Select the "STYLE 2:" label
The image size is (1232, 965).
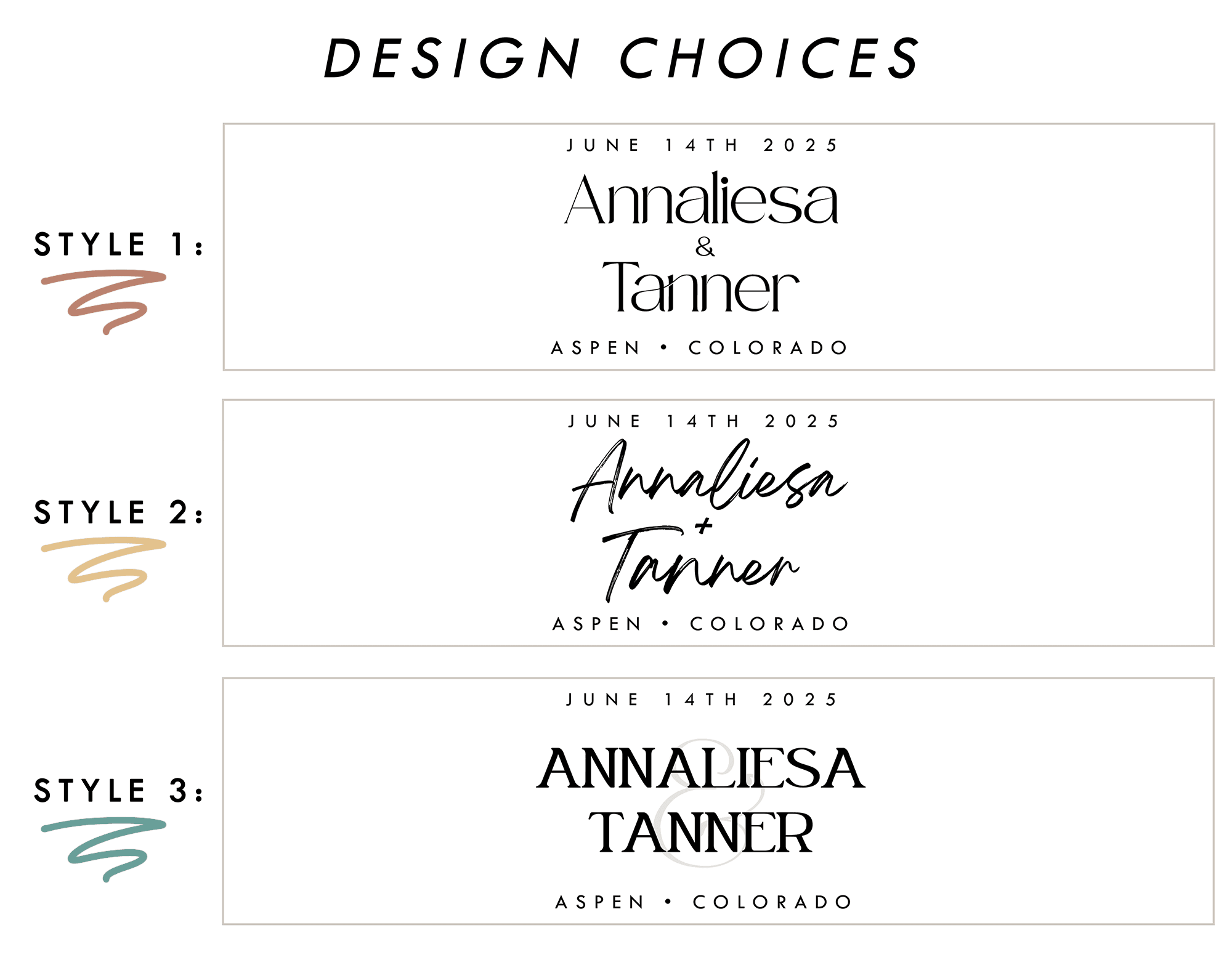tap(118, 512)
